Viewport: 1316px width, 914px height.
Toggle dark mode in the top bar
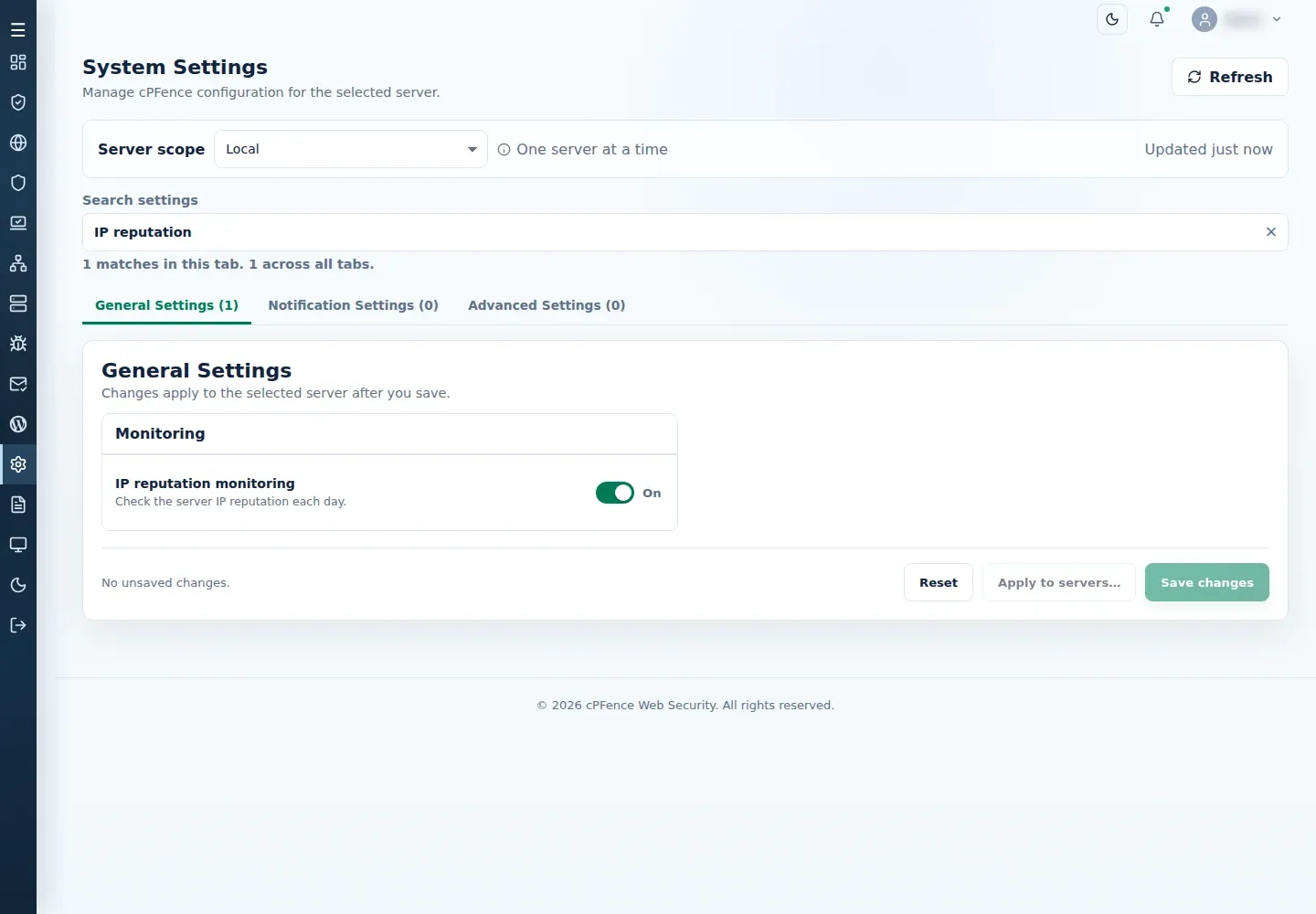tap(1112, 19)
